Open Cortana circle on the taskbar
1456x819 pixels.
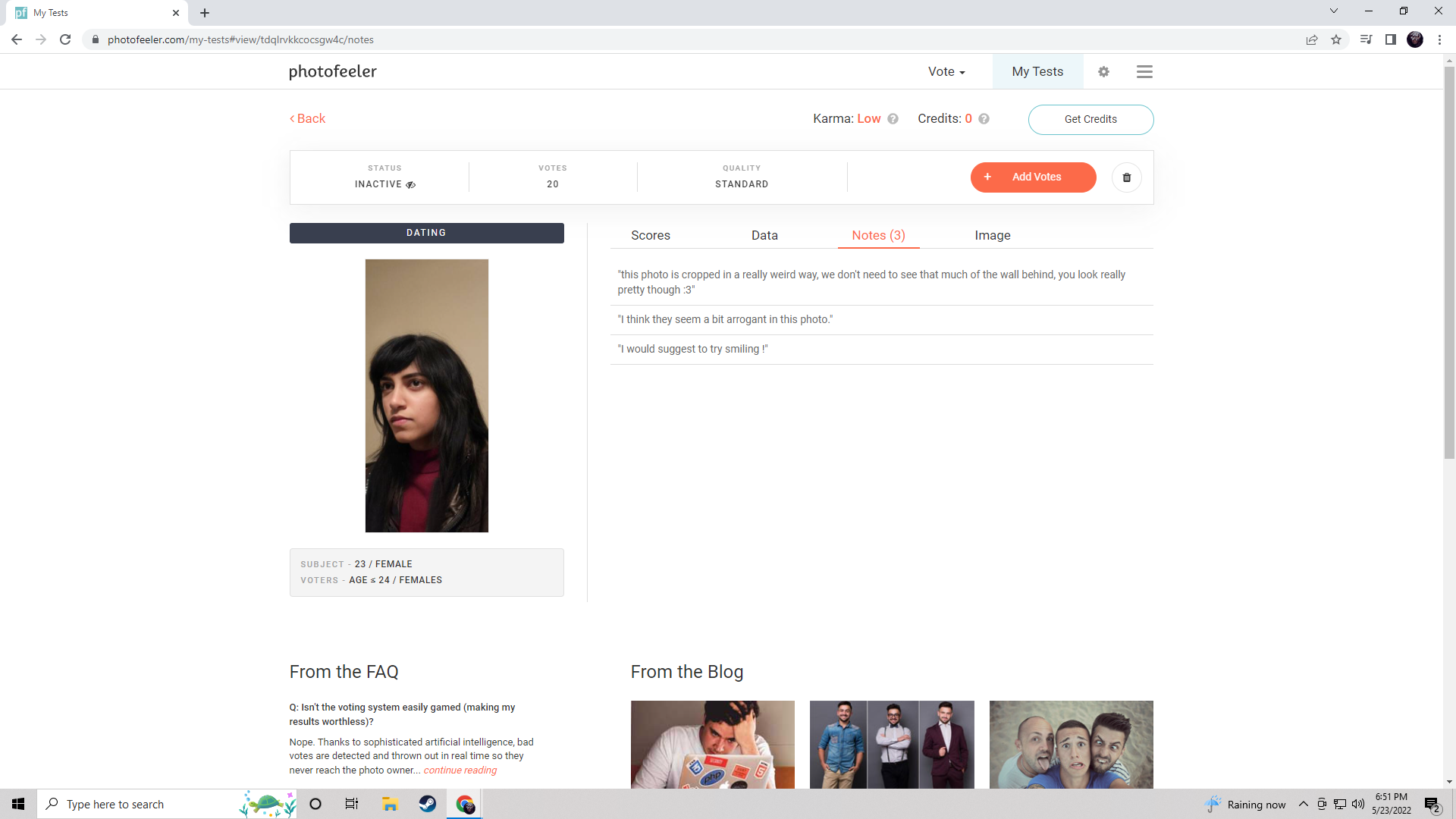coord(315,804)
